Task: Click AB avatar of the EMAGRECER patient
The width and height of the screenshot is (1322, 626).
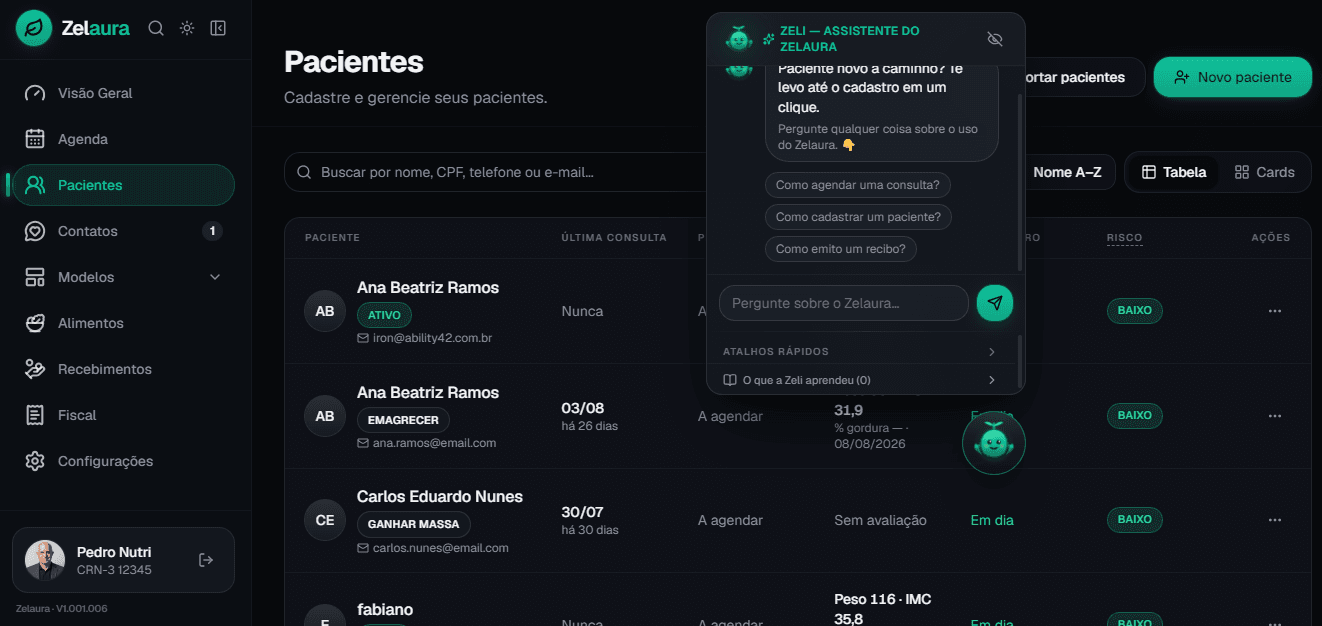Action: (325, 416)
